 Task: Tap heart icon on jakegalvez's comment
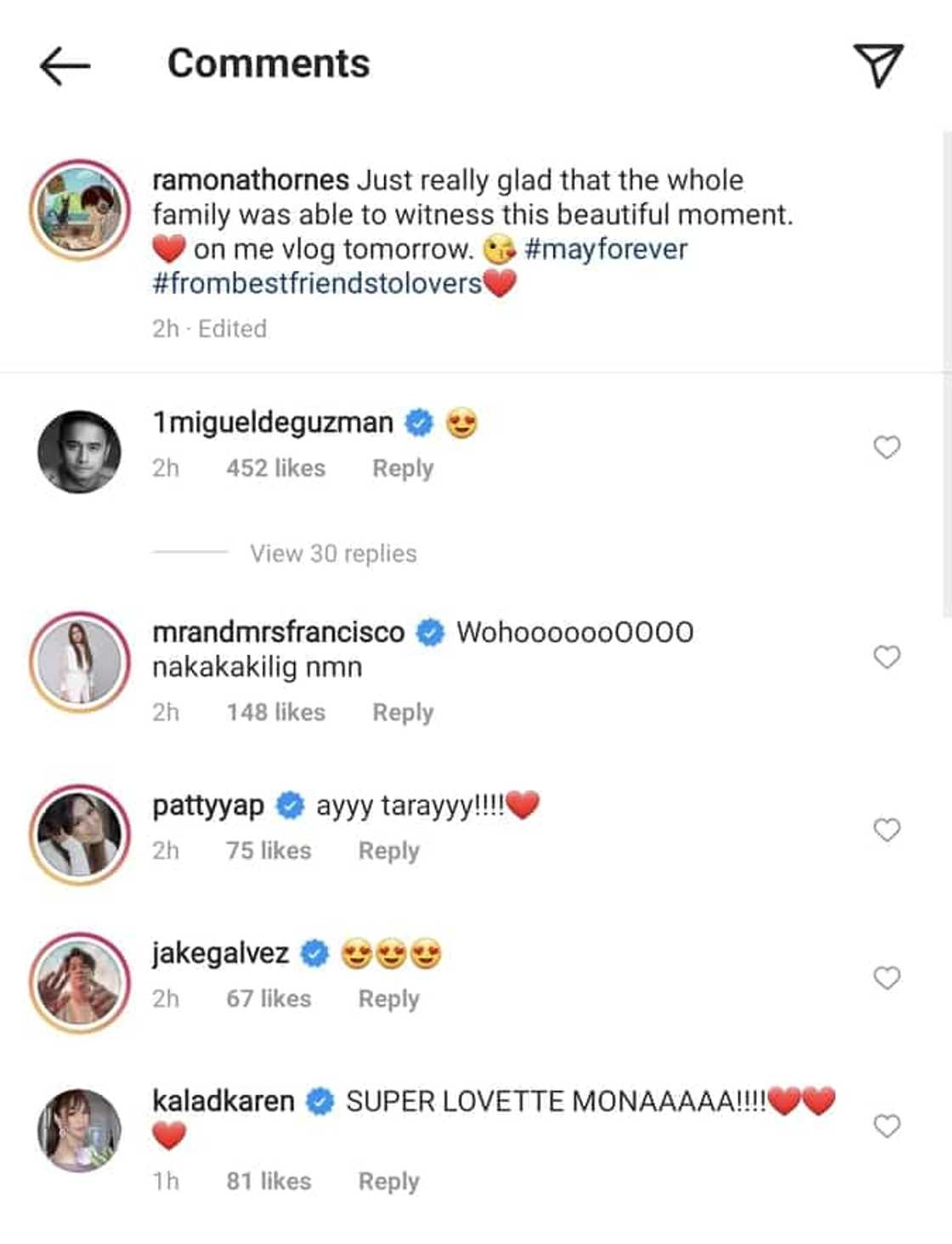[x=887, y=978]
